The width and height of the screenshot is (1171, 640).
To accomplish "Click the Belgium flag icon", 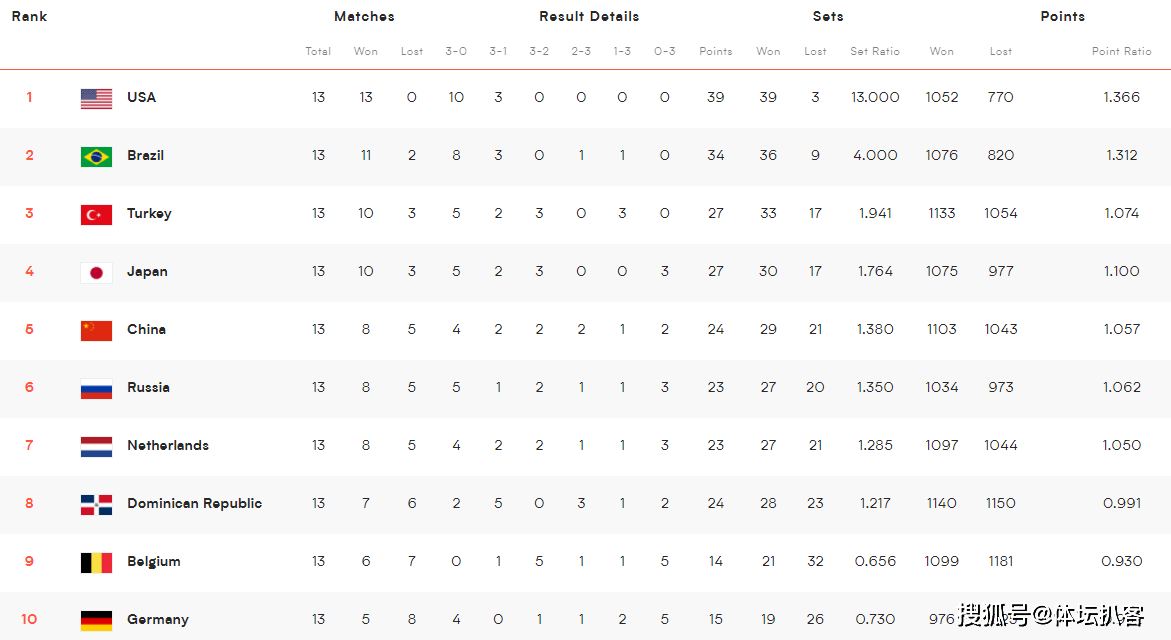I will pyautogui.click(x=96, y=562).
